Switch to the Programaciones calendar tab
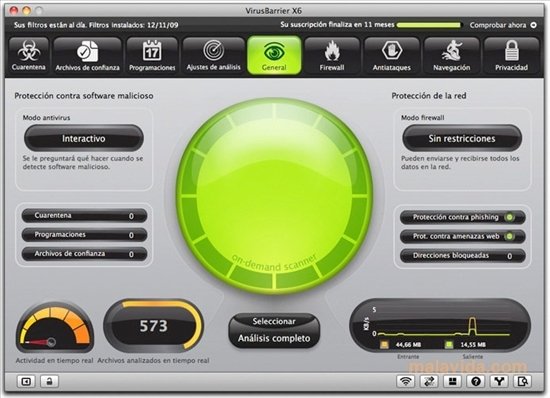The width and height of the screenshot is (550, 398). (152, 56)
